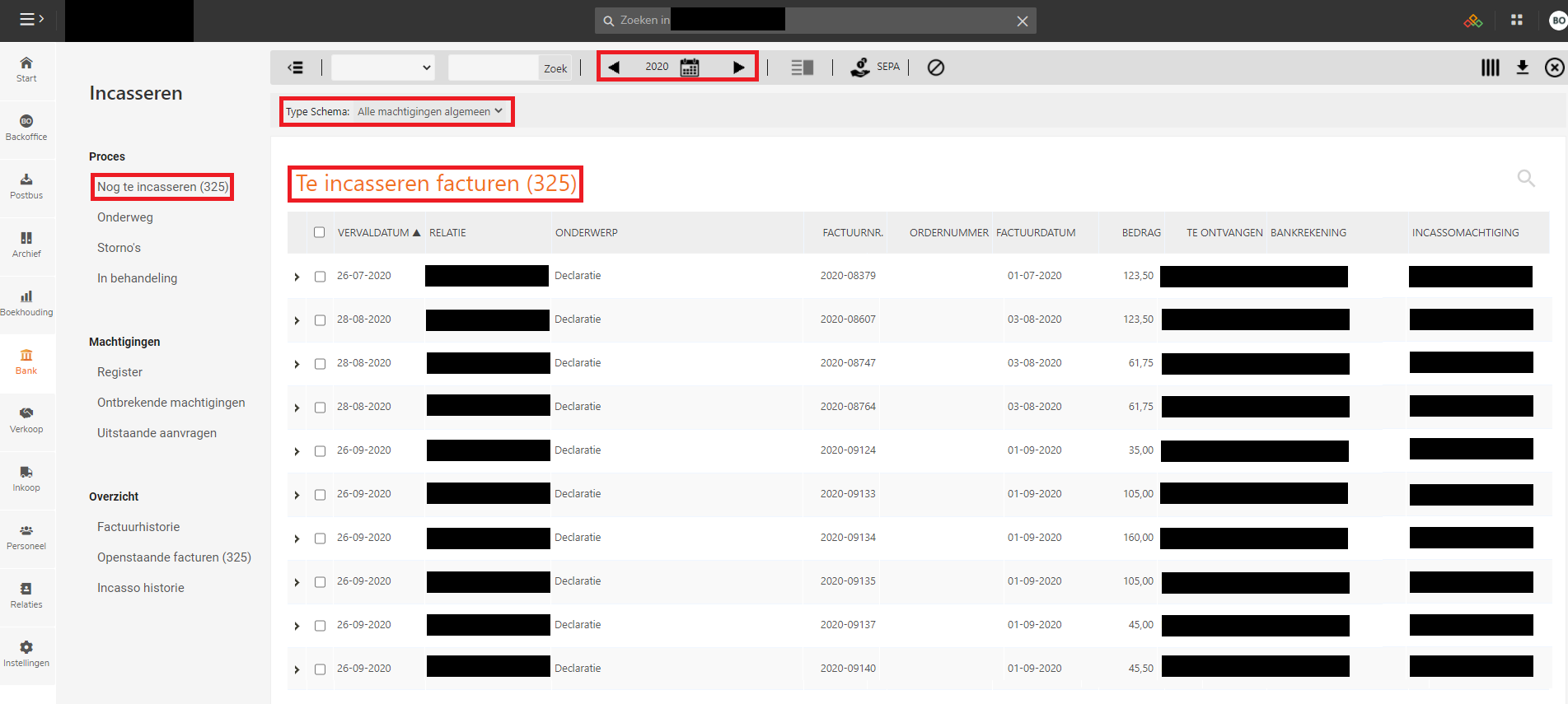1568x704 pixels.
Task: Click the SEPA hand-coin icon
Action: tap(860, 68)
